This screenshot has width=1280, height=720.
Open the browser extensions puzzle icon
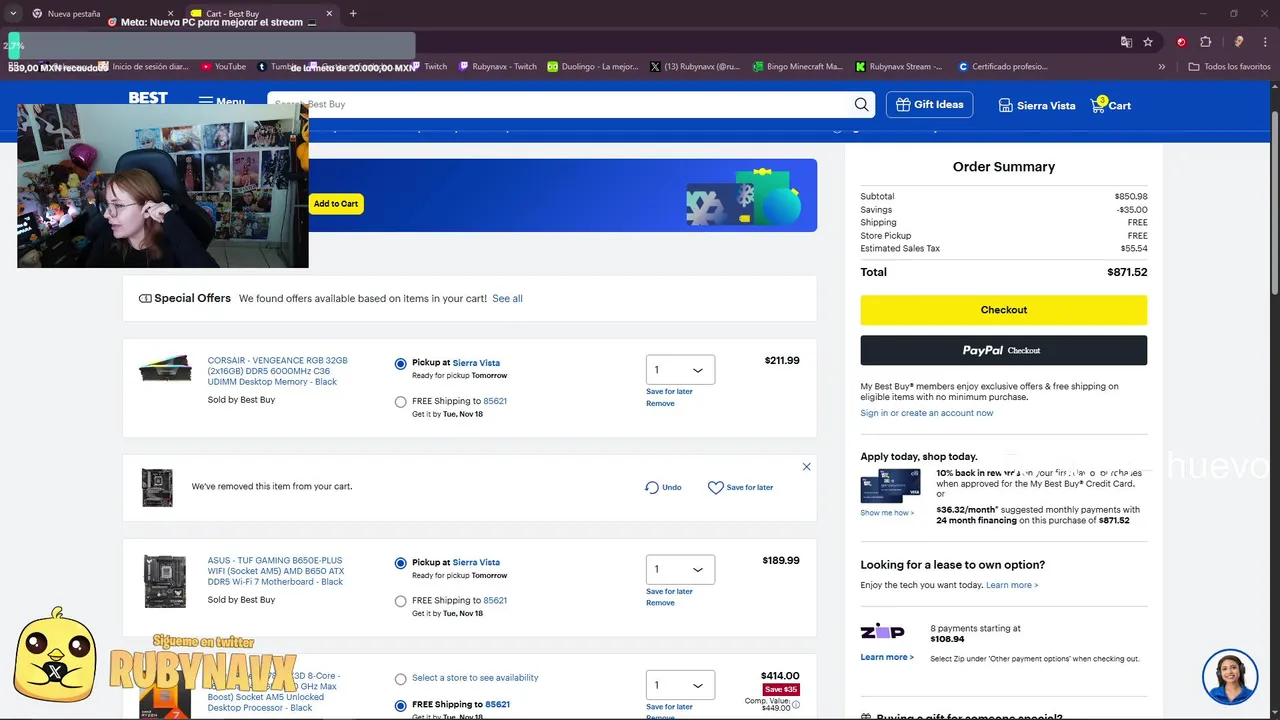[x=1205, y=42]
